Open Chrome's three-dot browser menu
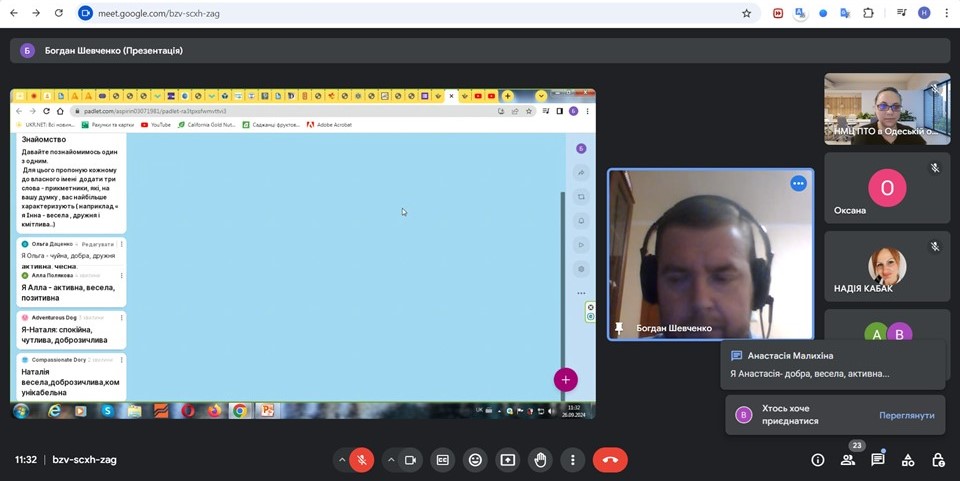 click(x=946, y=13)
